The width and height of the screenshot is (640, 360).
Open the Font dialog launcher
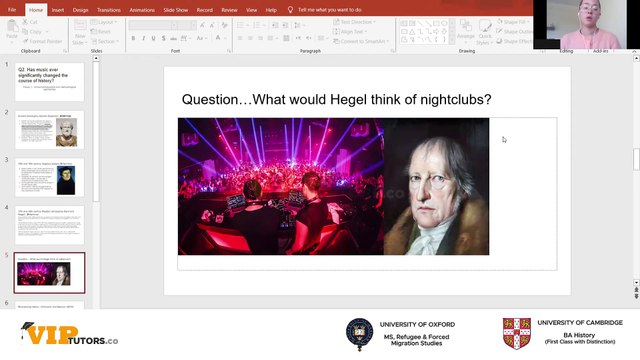pos(229,51)
